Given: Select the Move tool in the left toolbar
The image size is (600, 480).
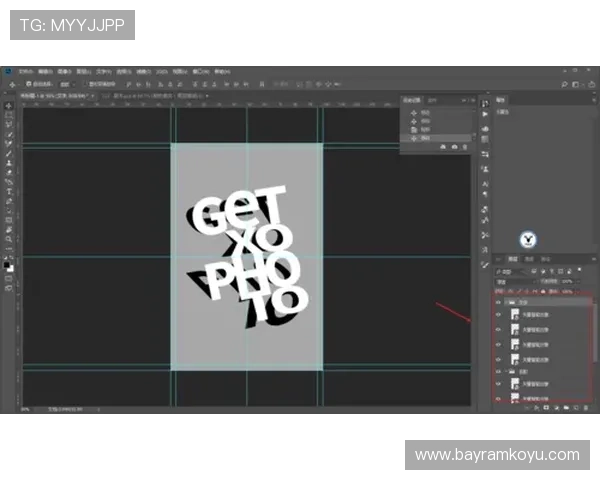Looking at the screenshot, I should [9, 106].
